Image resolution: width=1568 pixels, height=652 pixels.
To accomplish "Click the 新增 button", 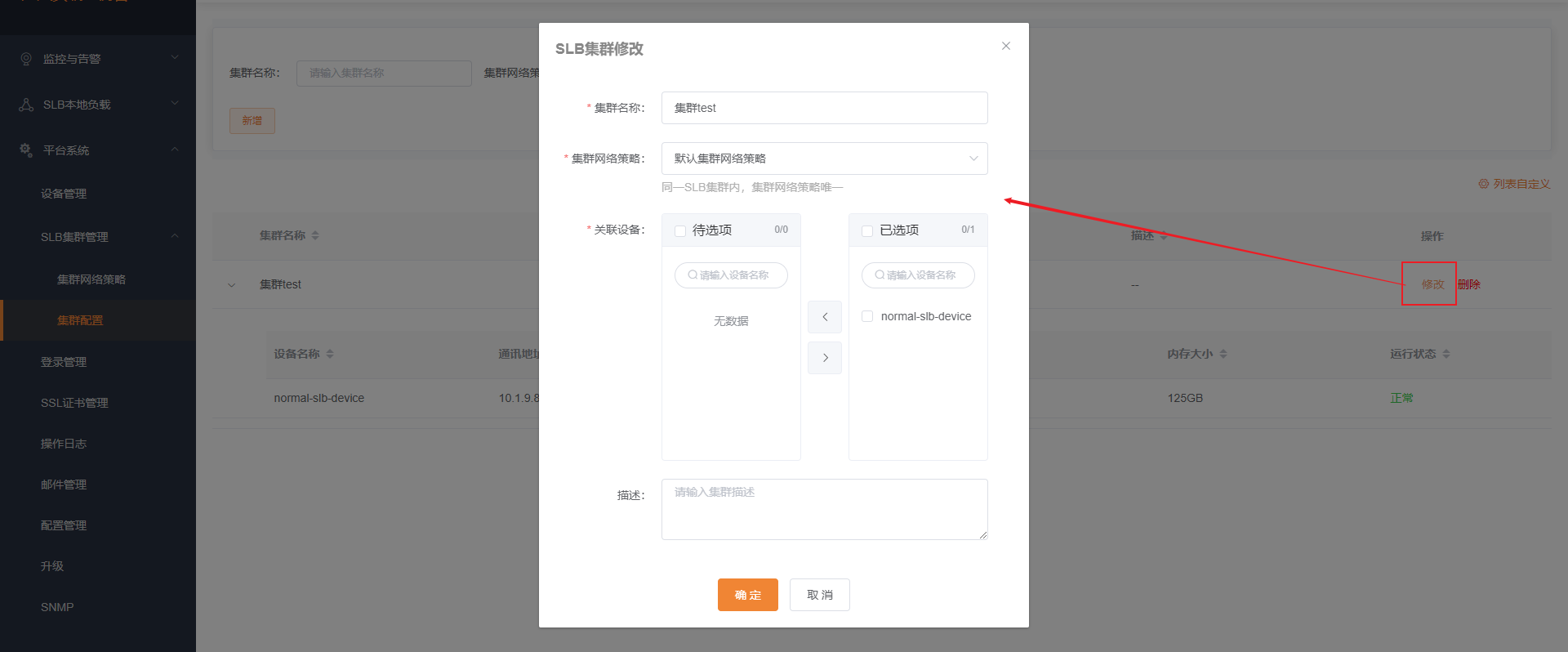I will point(252,121).
